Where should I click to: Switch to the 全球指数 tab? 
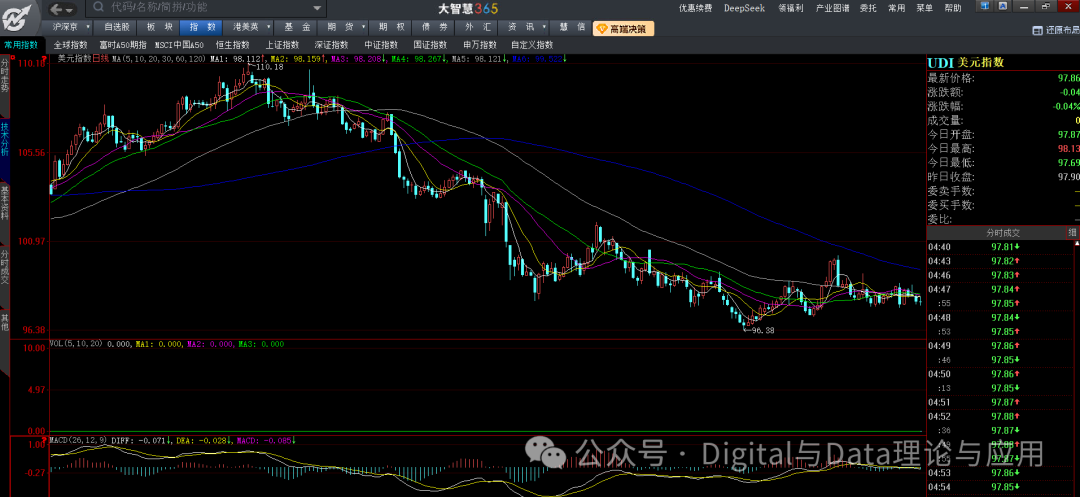[x=72, y=45]
